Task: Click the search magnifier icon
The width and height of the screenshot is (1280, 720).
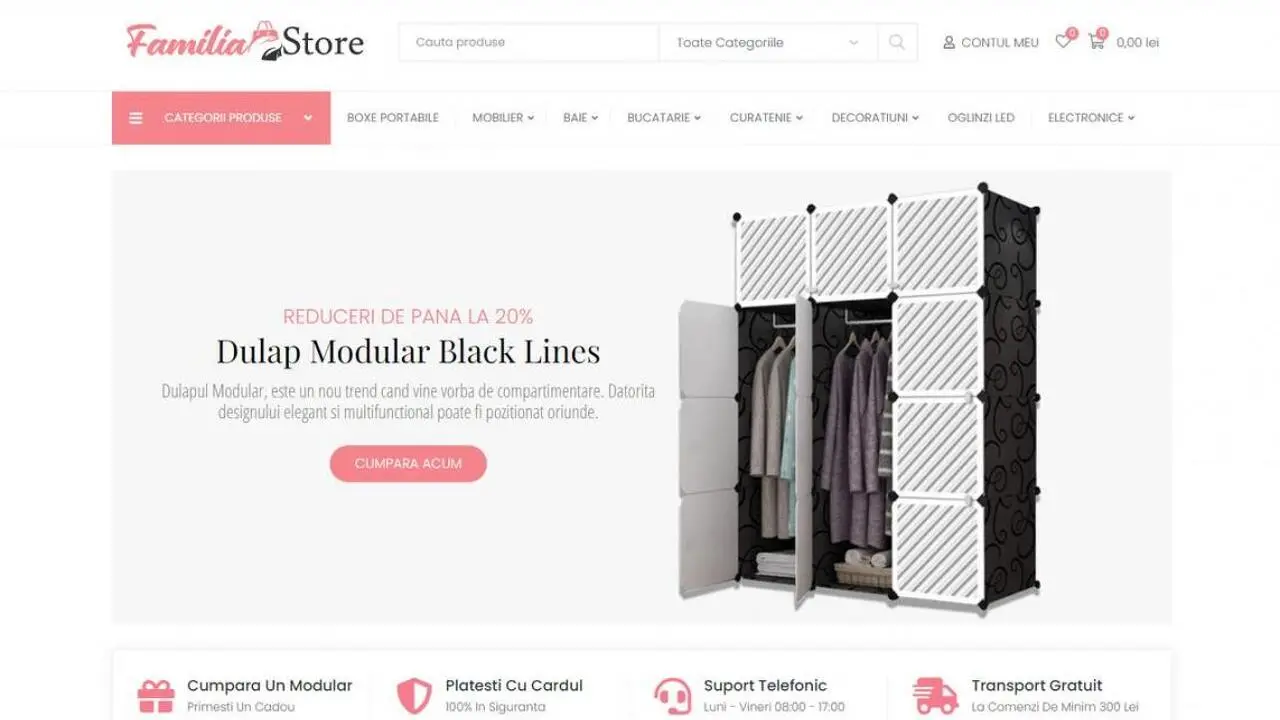Action: 897,42
